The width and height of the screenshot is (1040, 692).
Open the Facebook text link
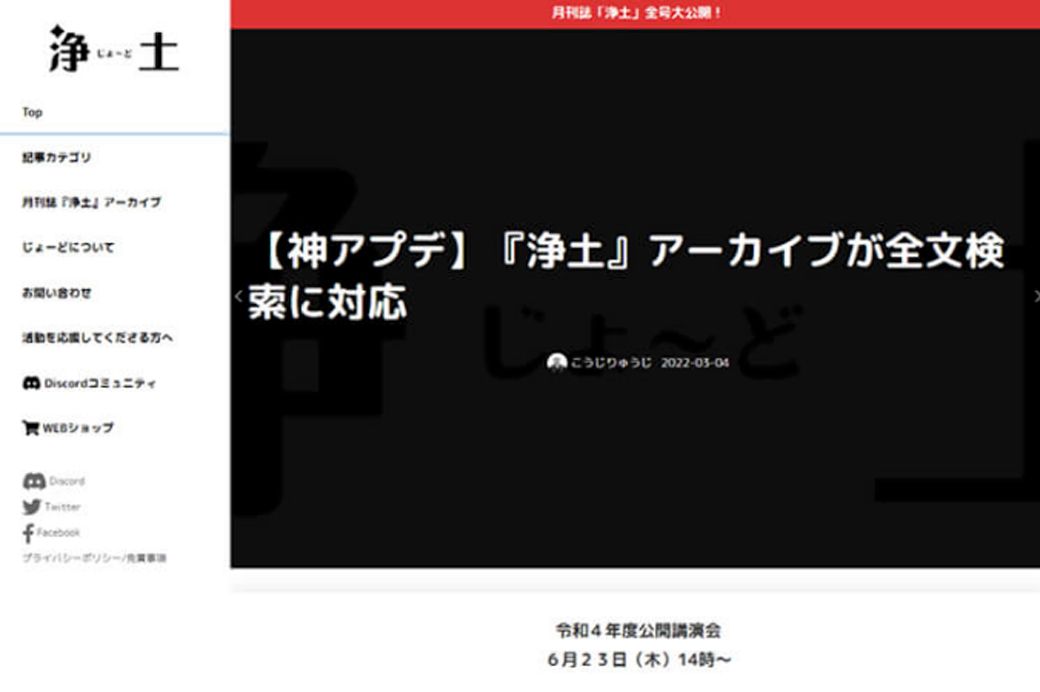click(x=58, y=532)
